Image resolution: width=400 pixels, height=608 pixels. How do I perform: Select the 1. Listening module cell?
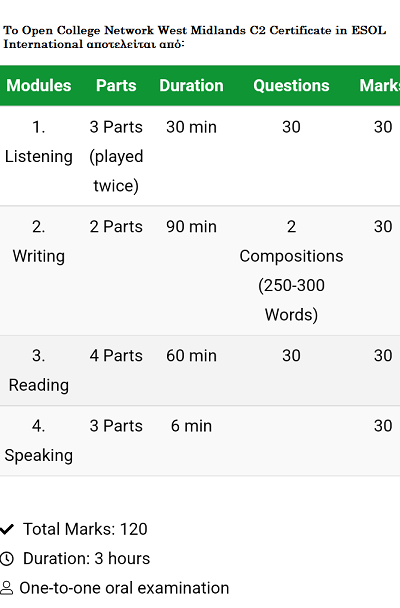point(39,142)
